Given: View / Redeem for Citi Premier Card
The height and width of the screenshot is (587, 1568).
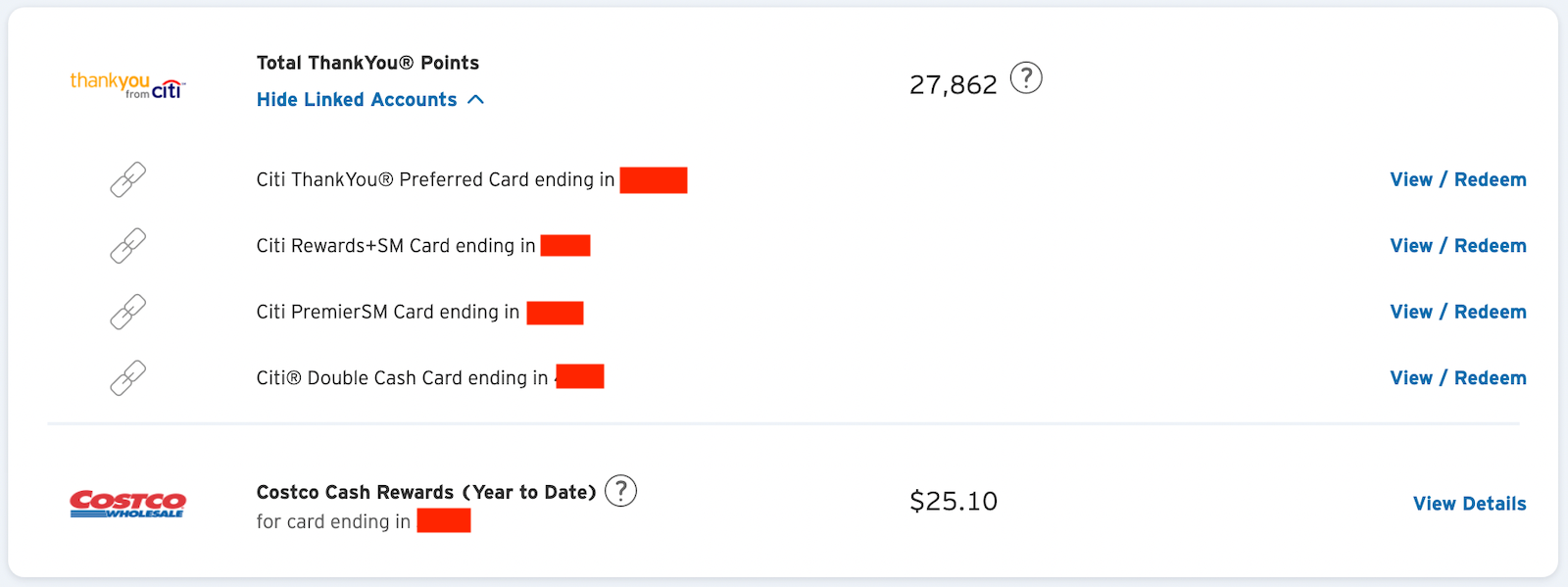Looking at the screenshot, I should (x=1457, y=312).
